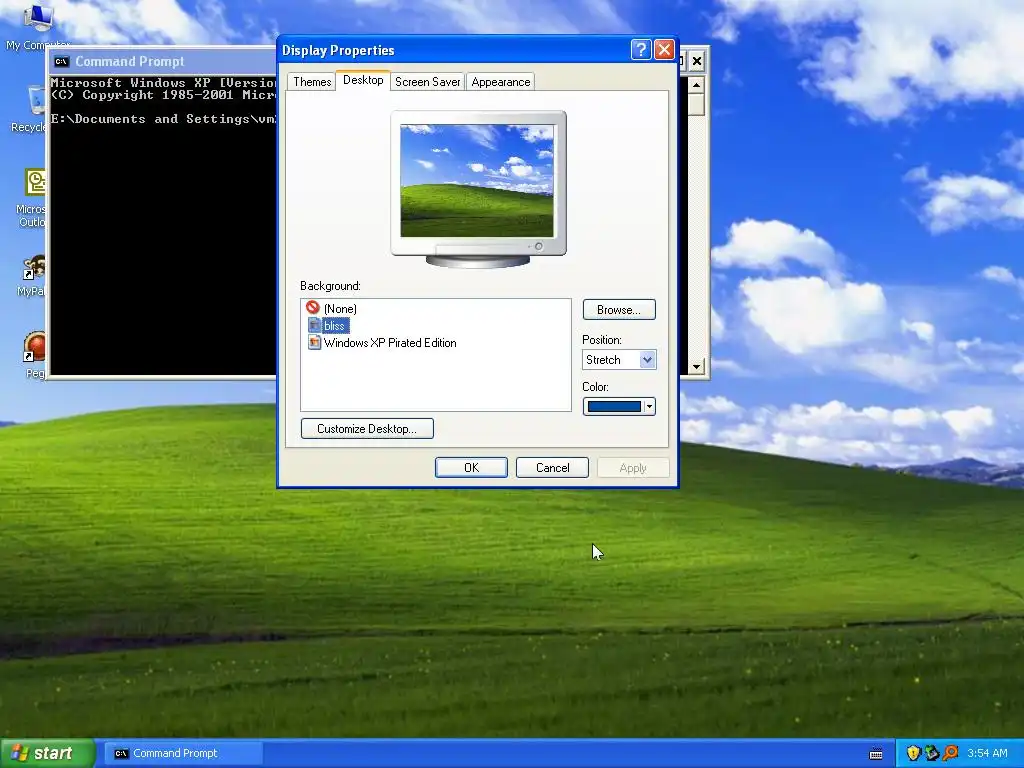Open Customize Desktop... dialog

tap(367, 428)
